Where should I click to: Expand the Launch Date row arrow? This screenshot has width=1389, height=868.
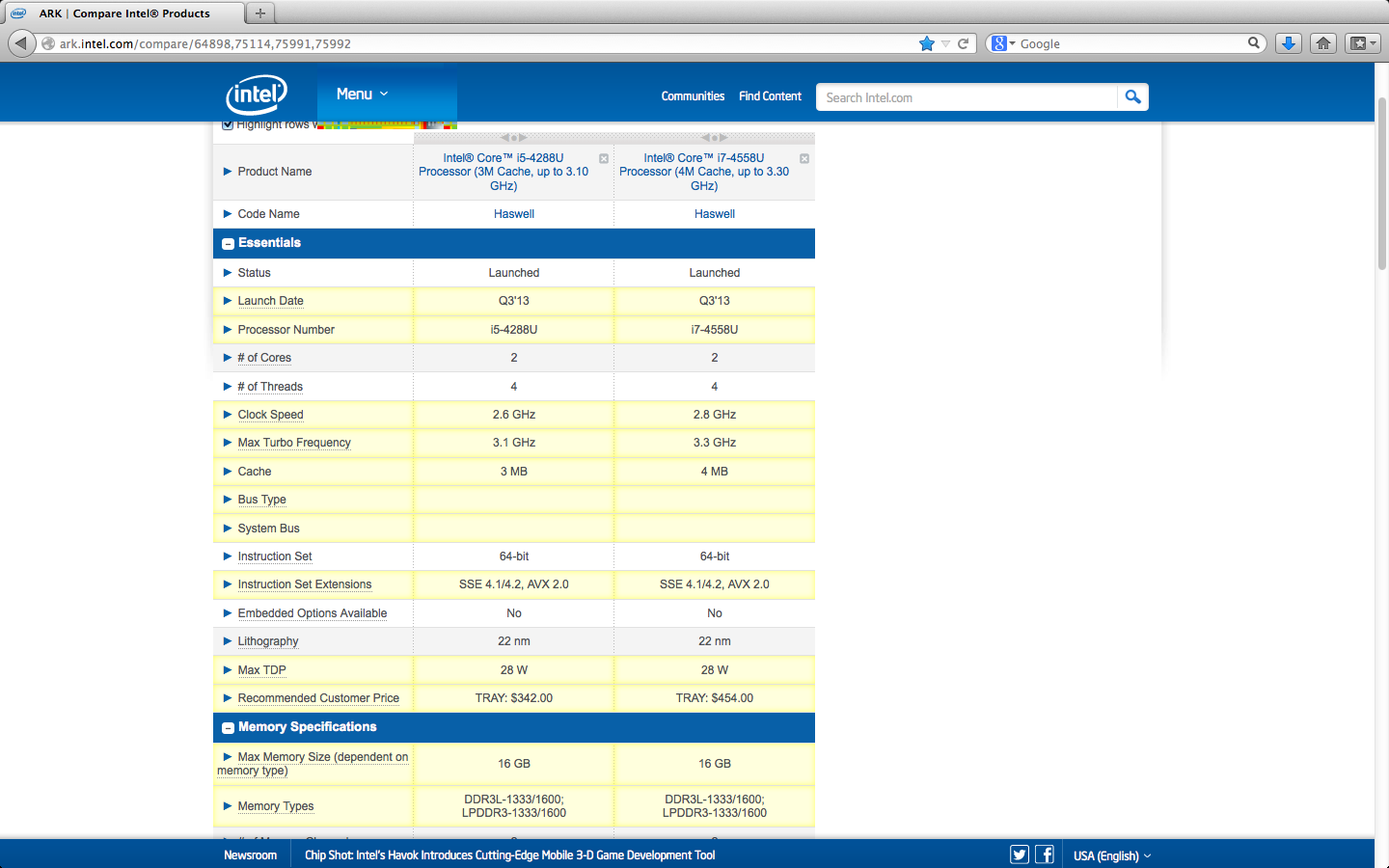[228, 301]
